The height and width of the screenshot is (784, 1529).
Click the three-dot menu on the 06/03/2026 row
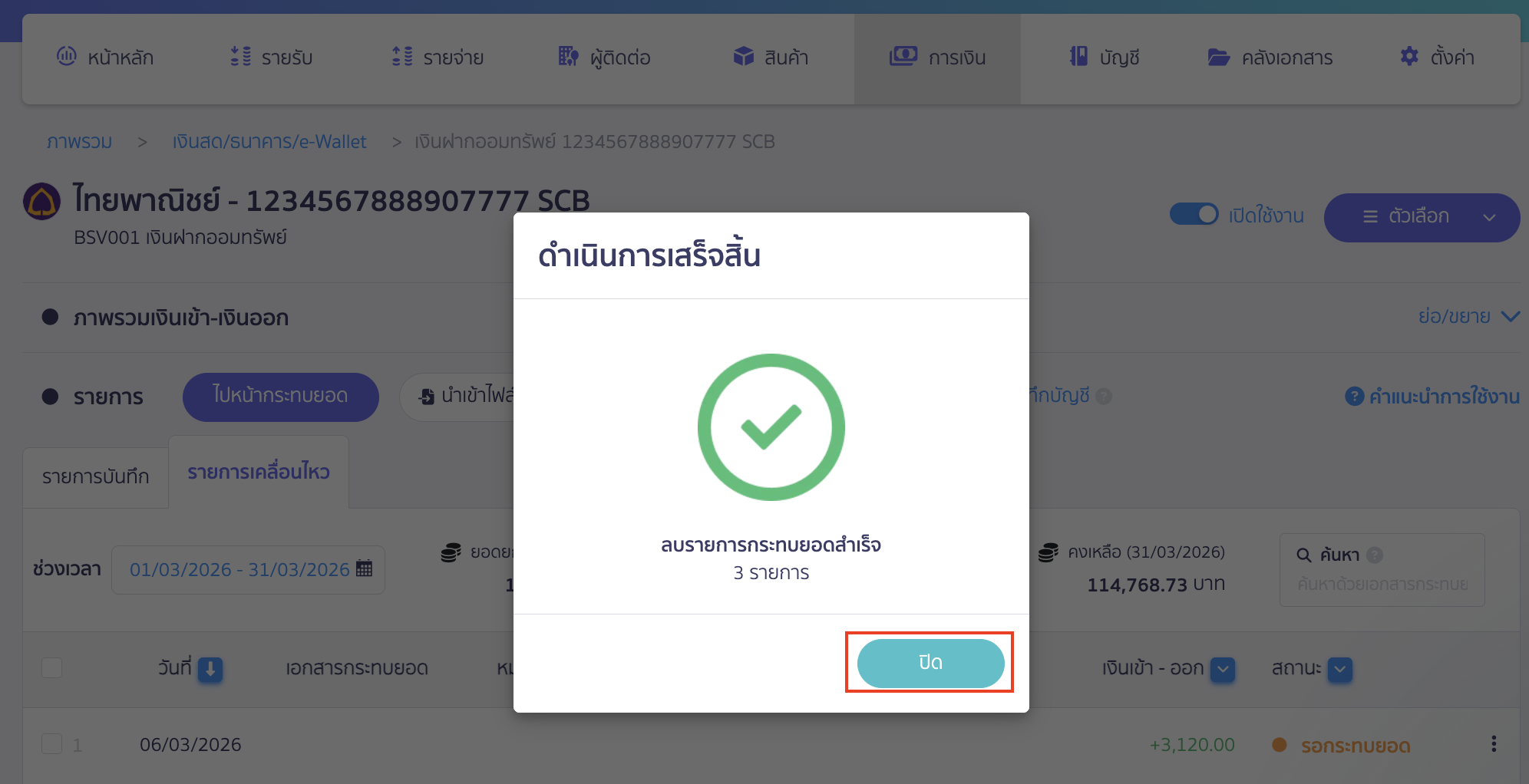pyautogui.click(x=1494, y=743)
